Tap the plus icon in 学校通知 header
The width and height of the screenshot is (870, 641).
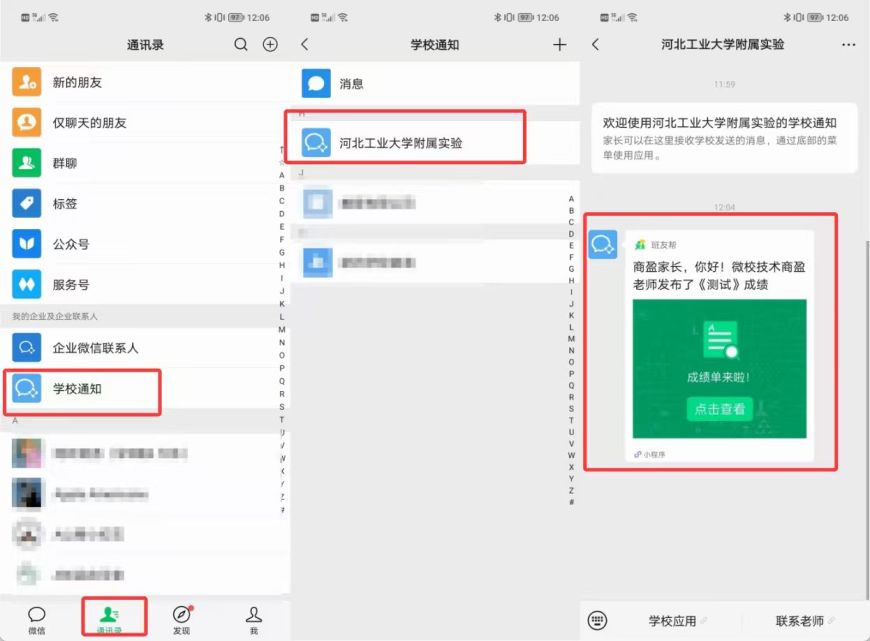tap(559, 45)
